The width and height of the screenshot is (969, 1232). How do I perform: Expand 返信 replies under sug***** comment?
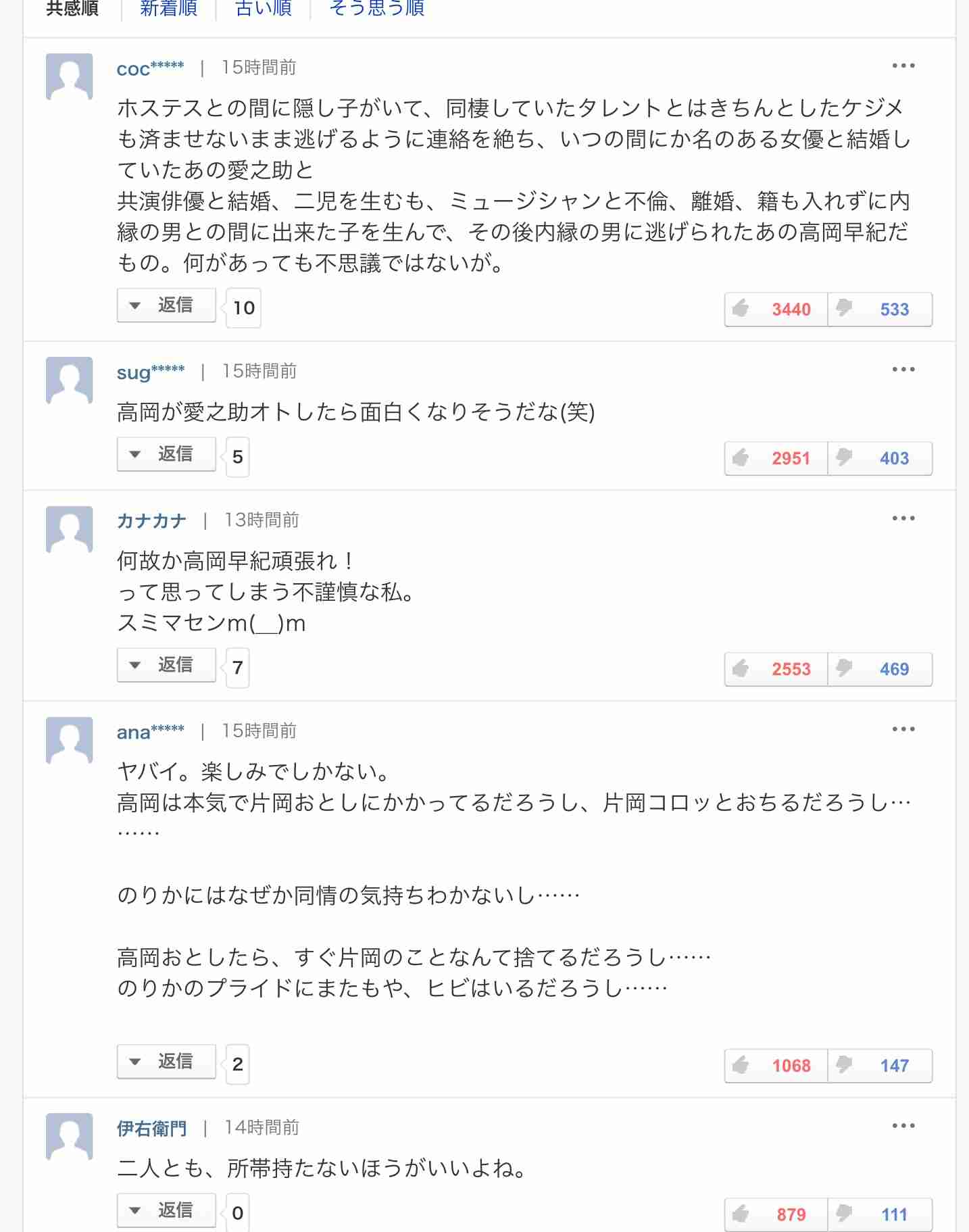[x=166, y=454]
